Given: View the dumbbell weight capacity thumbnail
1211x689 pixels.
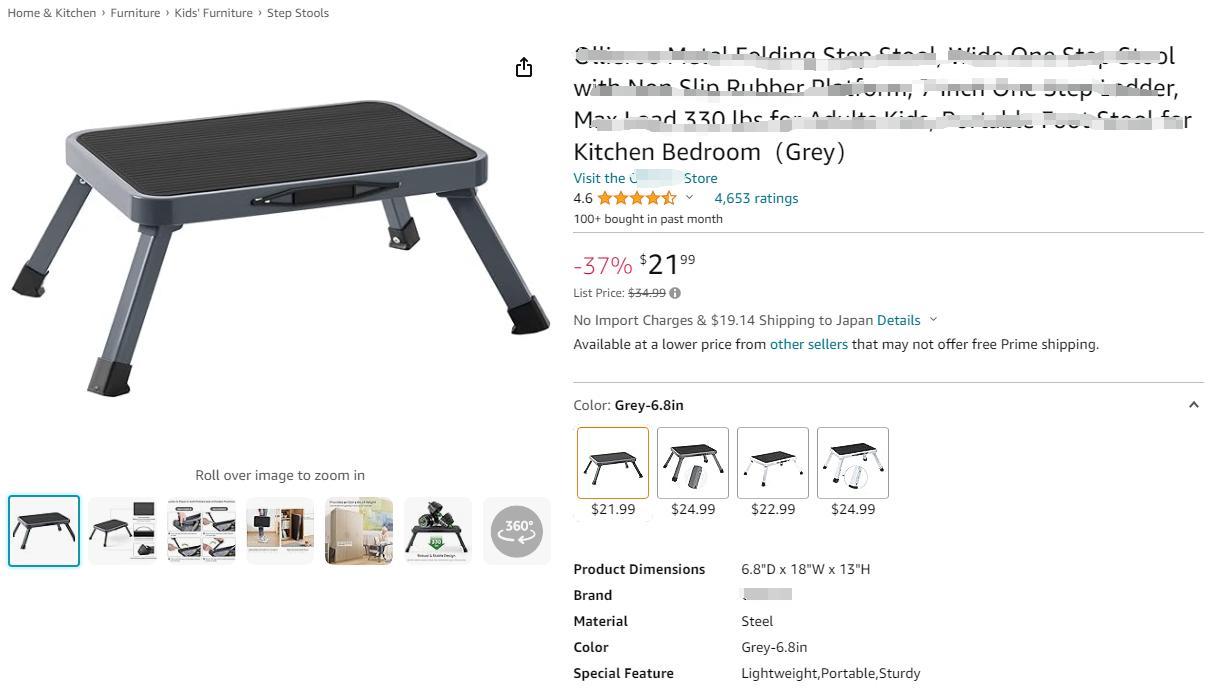Looking at the screenshot, I should 438,531.
